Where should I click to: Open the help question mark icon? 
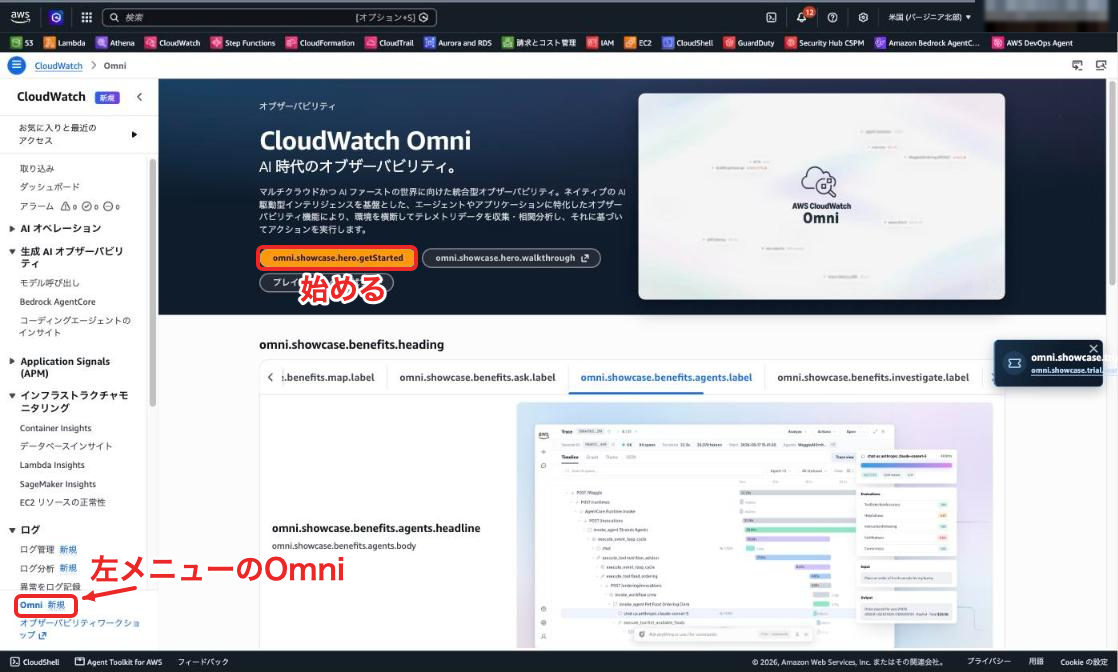pos(832,17)
